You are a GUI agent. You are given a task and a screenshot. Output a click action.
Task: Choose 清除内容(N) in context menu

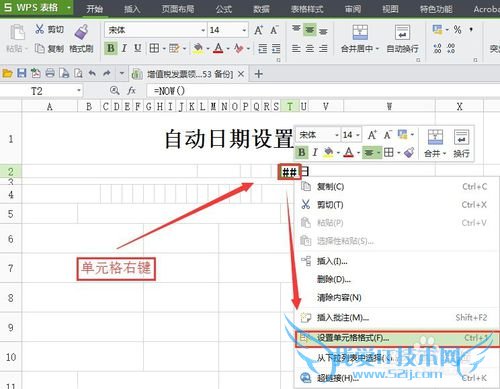click(396, 297)
